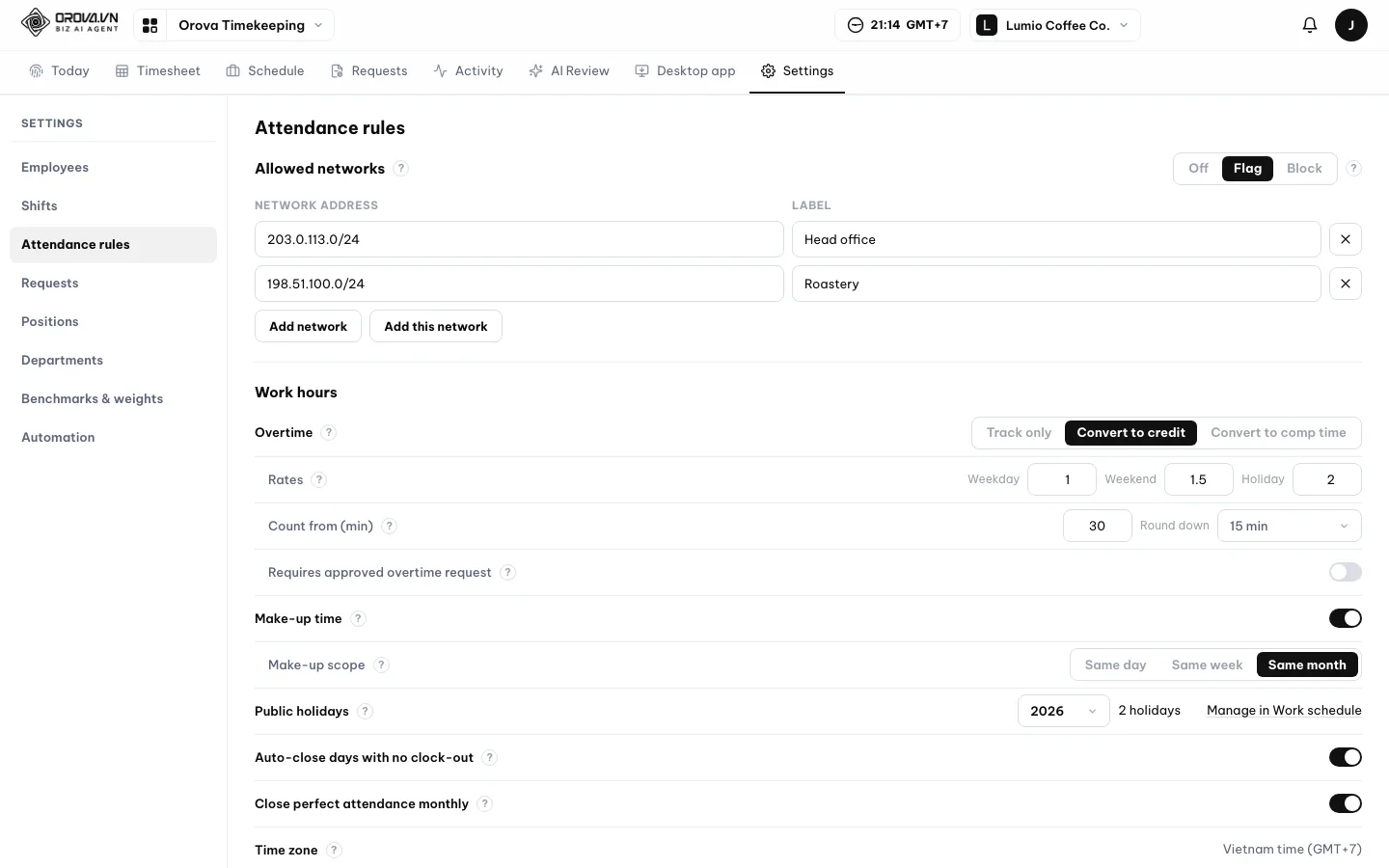Click the Orova.vn logo
The width and height of the screenshot is (1389, 868).
(69, 22)
